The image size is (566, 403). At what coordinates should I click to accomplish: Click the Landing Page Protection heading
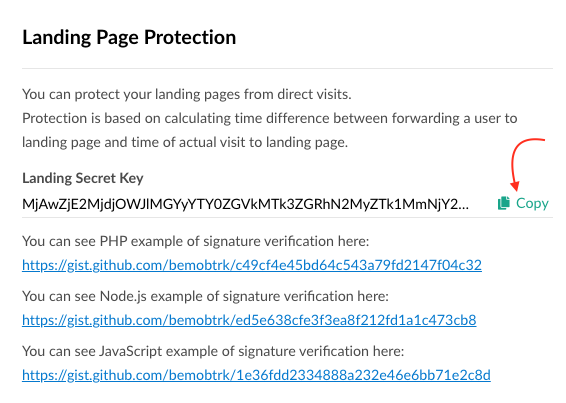coord(129,38)
